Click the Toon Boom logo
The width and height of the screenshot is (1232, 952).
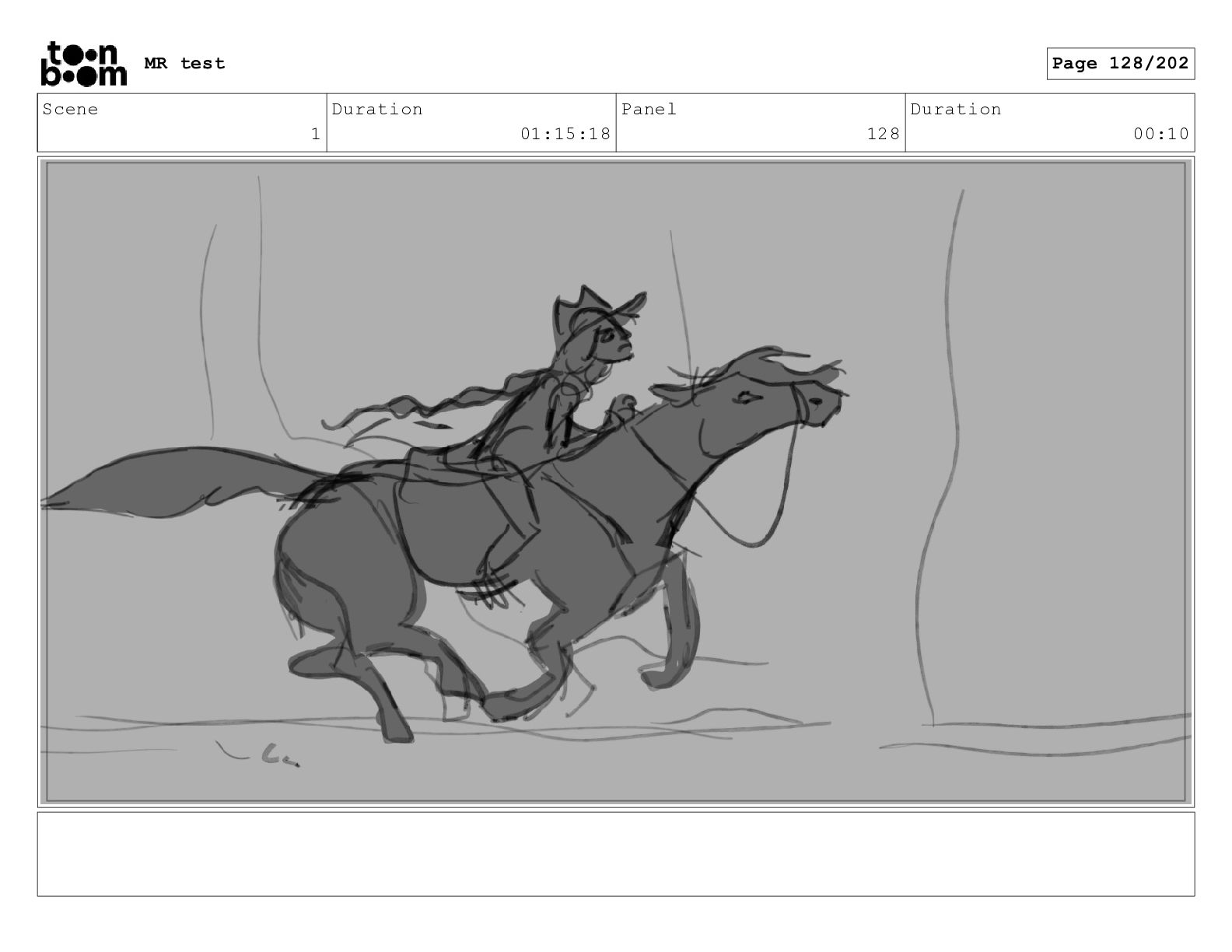[x=83, y=63]
